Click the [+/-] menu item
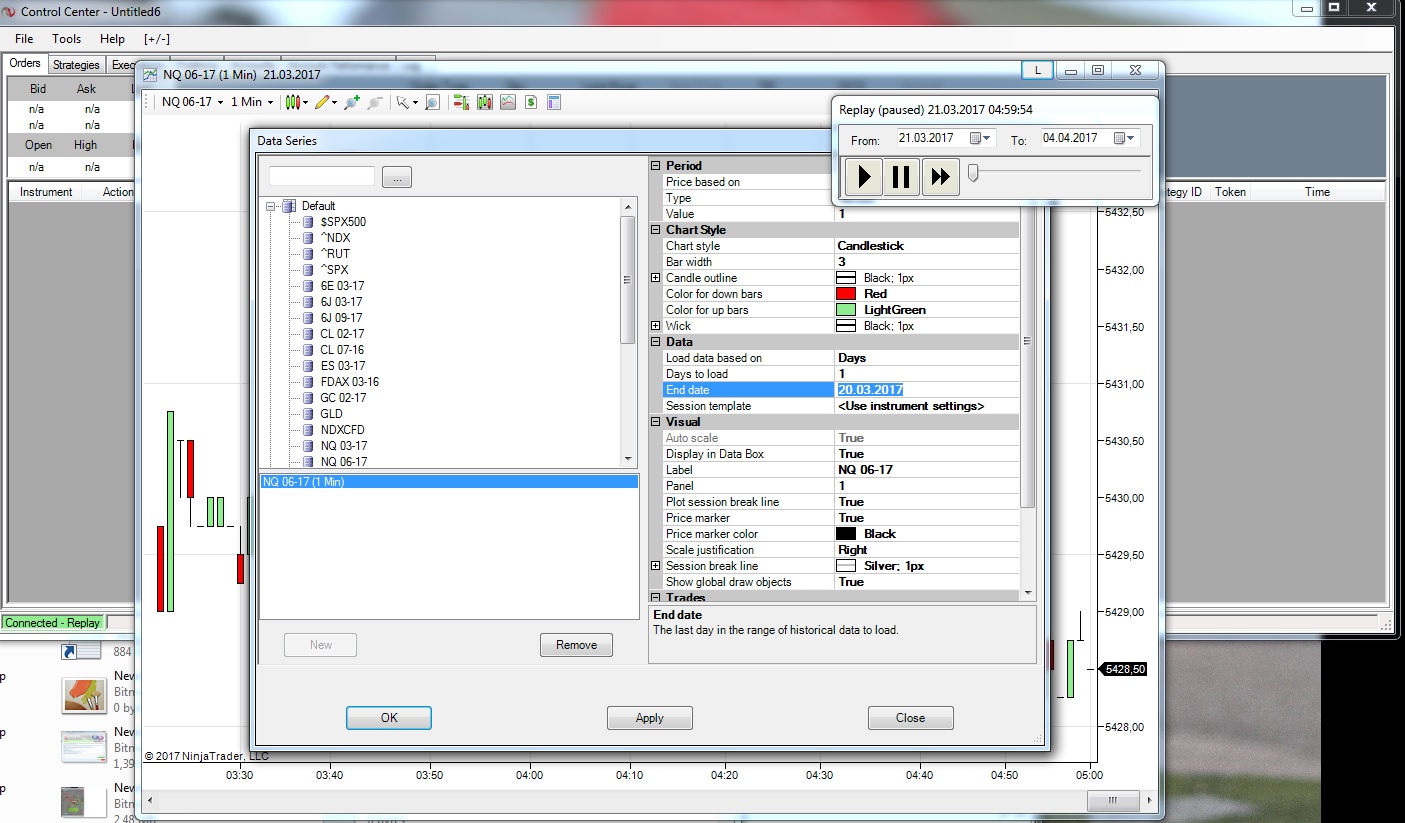 click(157, 39)
